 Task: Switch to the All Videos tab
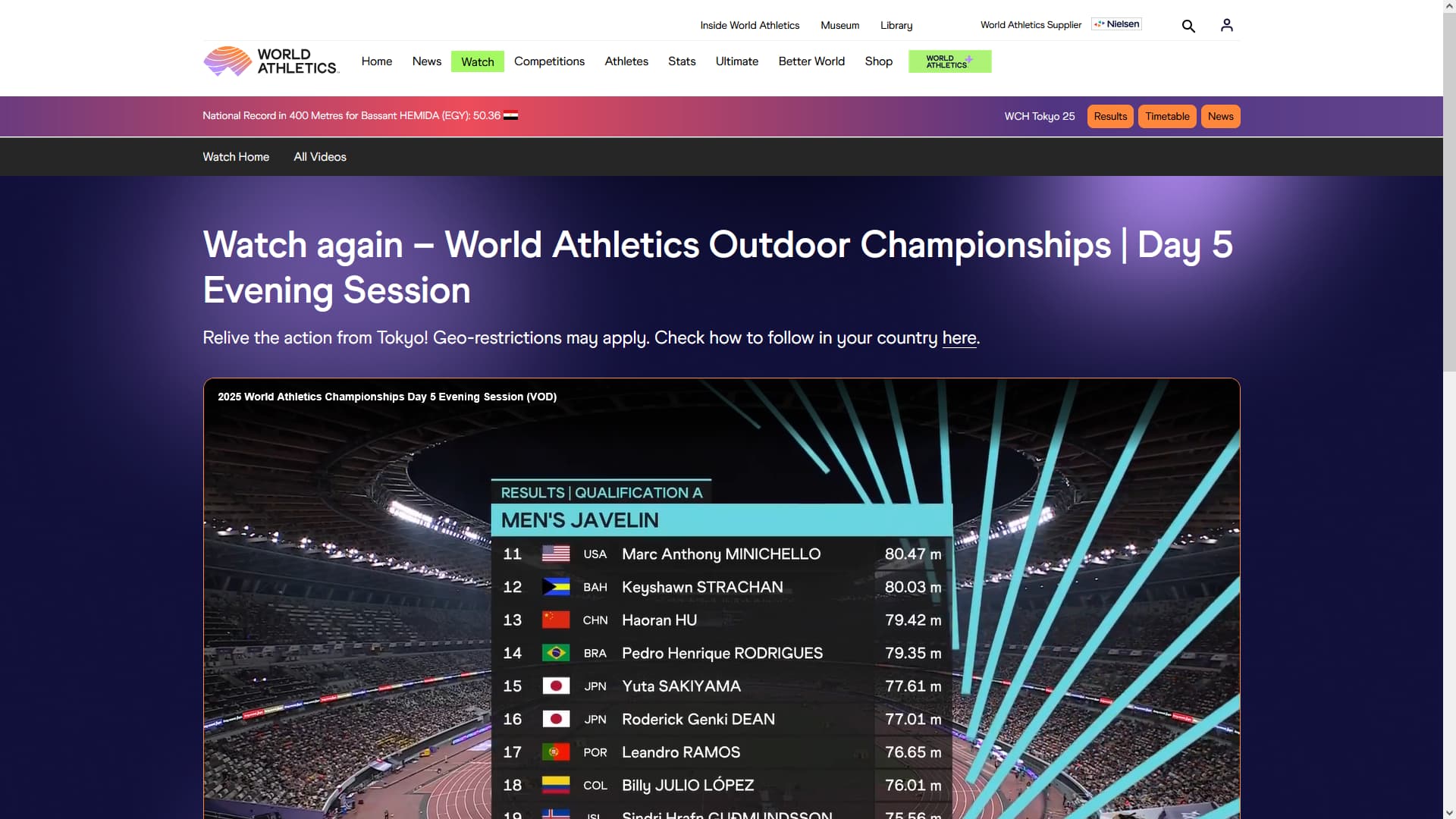tap(320, 157)
